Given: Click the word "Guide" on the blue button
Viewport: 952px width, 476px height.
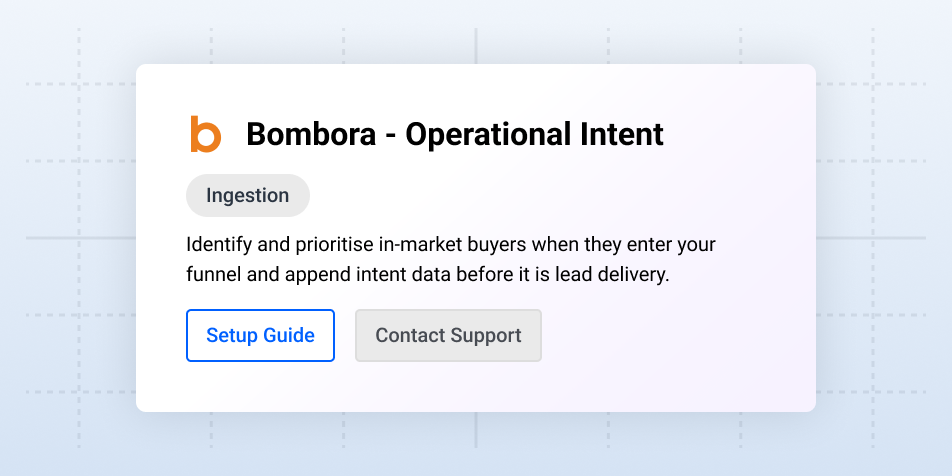Looking at the screenshot, I should 290,335.
